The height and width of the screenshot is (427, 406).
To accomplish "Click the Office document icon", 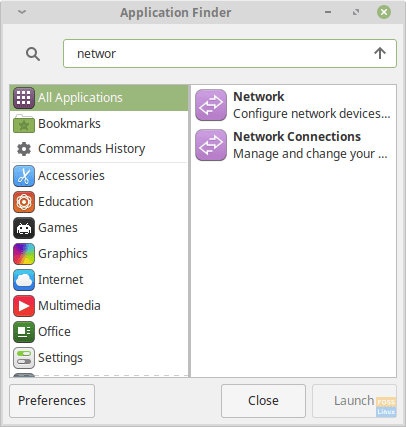I will coord(24,332).
